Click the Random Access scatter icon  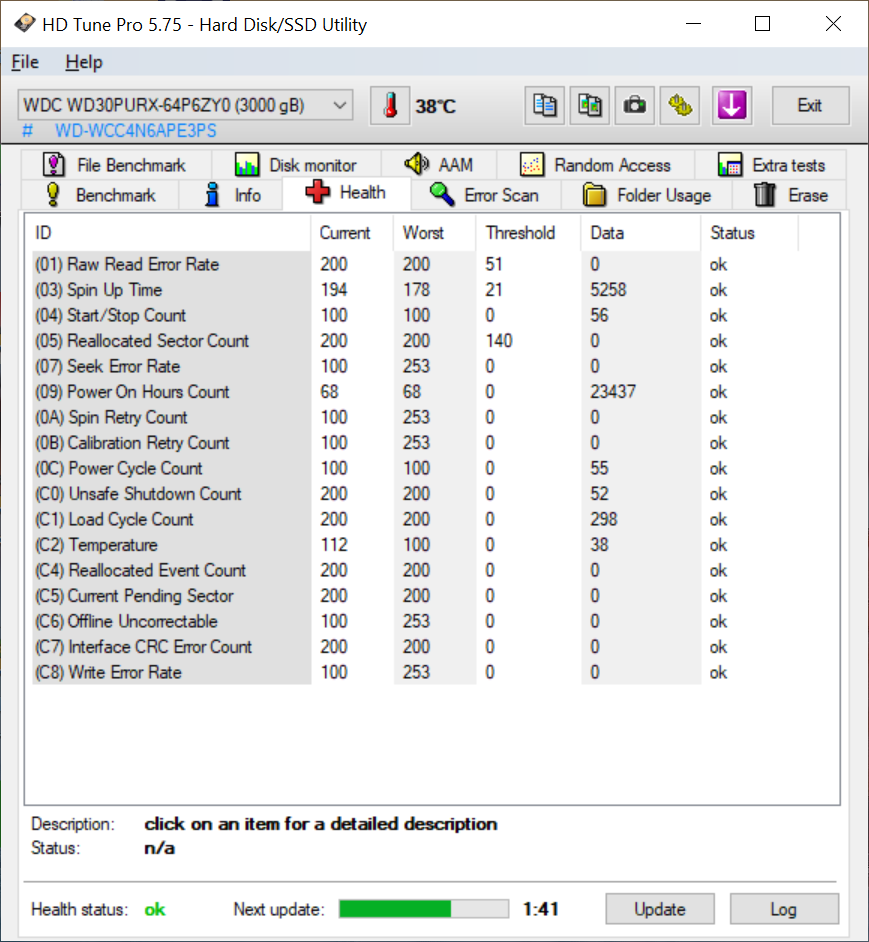532,165
